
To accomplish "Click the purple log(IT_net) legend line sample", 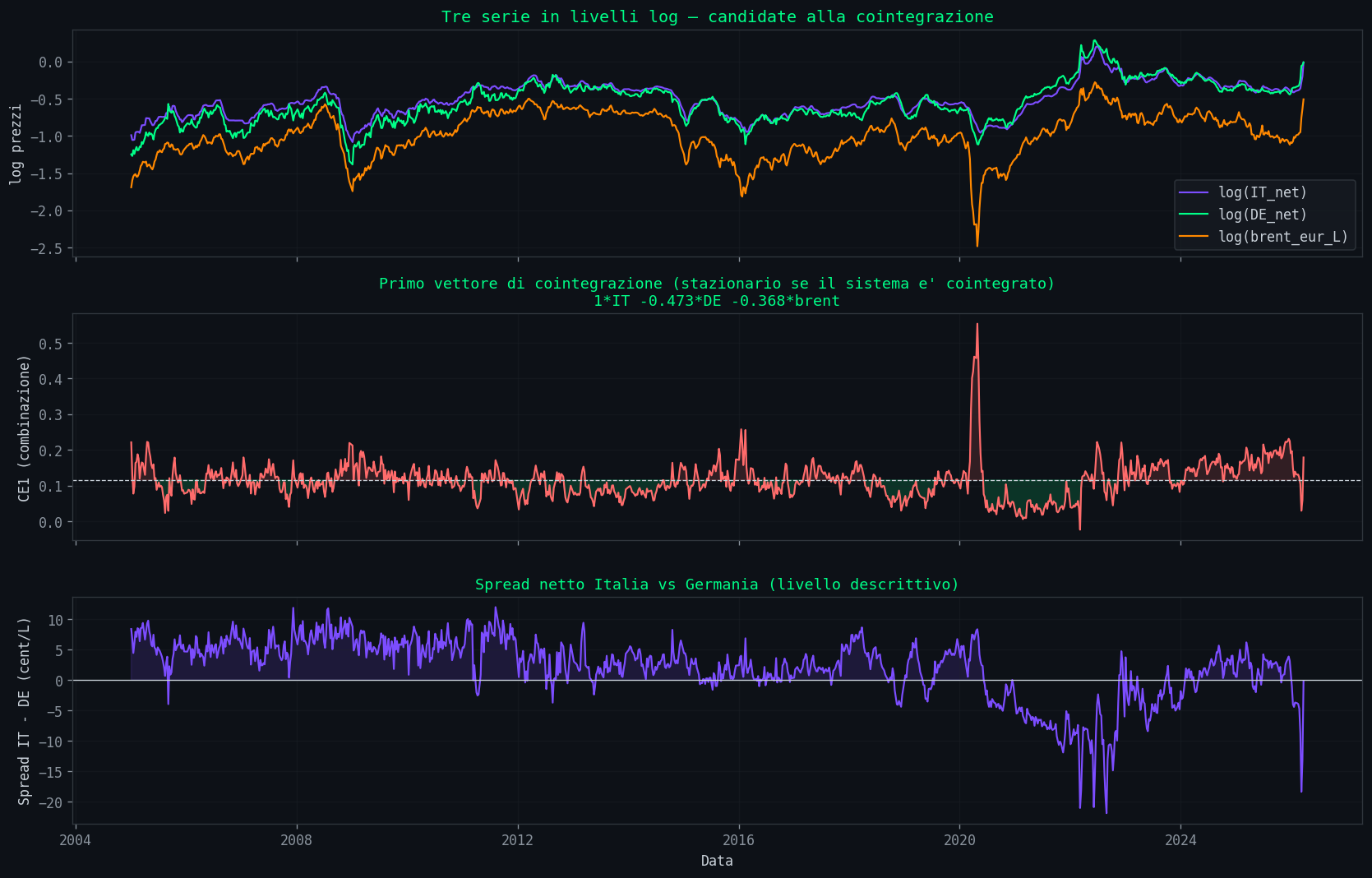I will (x=1194, y=192).
